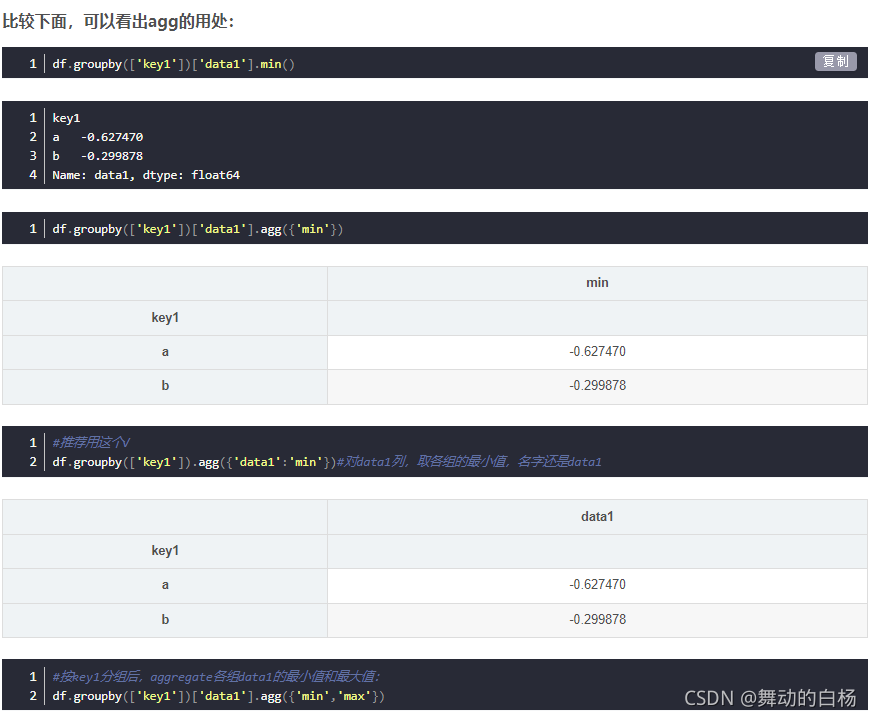Viewport: 872px width, 717px height.
Task: Click the CSDN @舞动的白杨 watermark link
Action: [771, 695]
